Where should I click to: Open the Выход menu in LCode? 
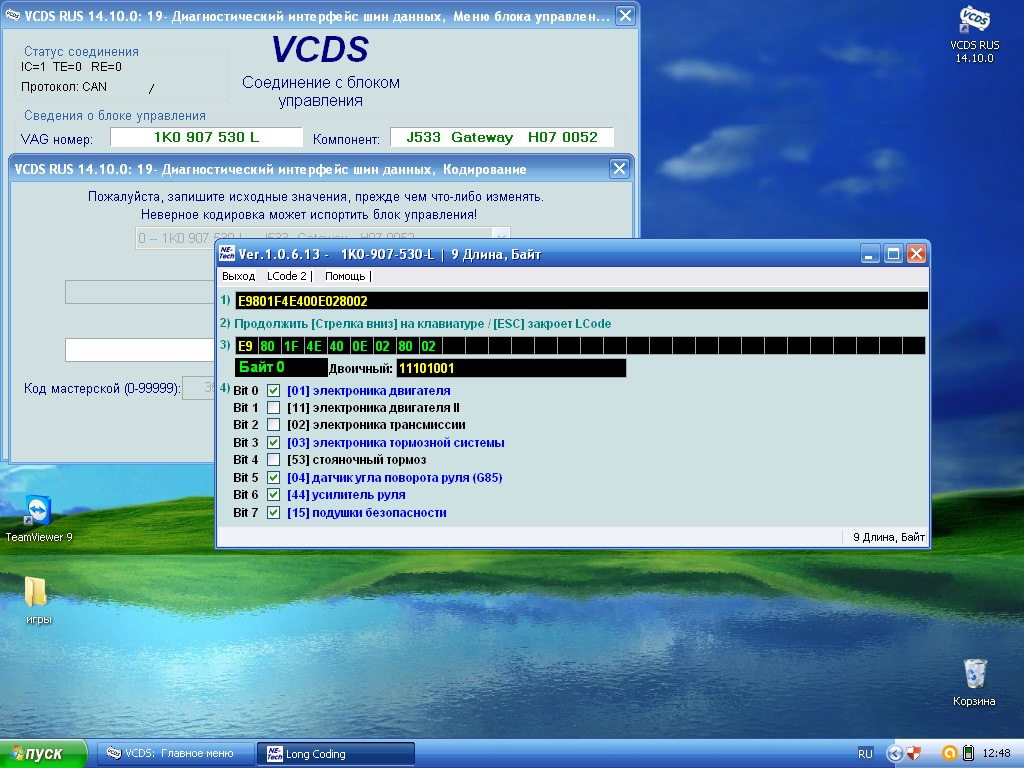(238, 276)
